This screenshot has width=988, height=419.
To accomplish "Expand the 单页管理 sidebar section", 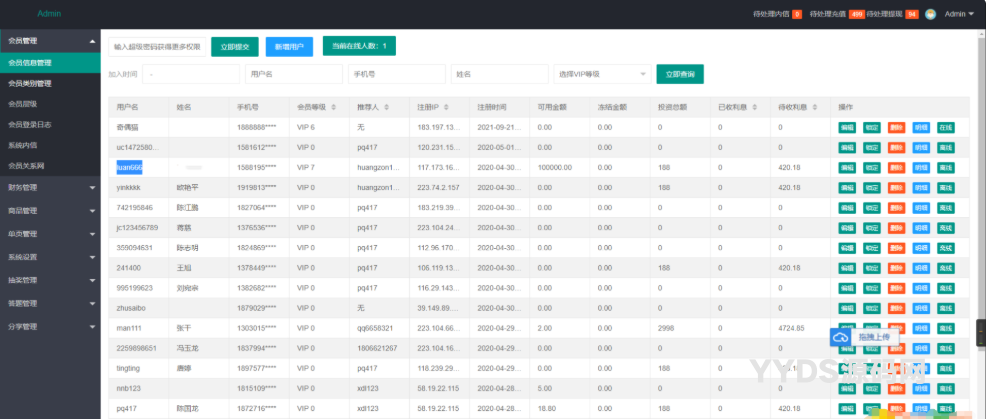I will coord(50,234).
